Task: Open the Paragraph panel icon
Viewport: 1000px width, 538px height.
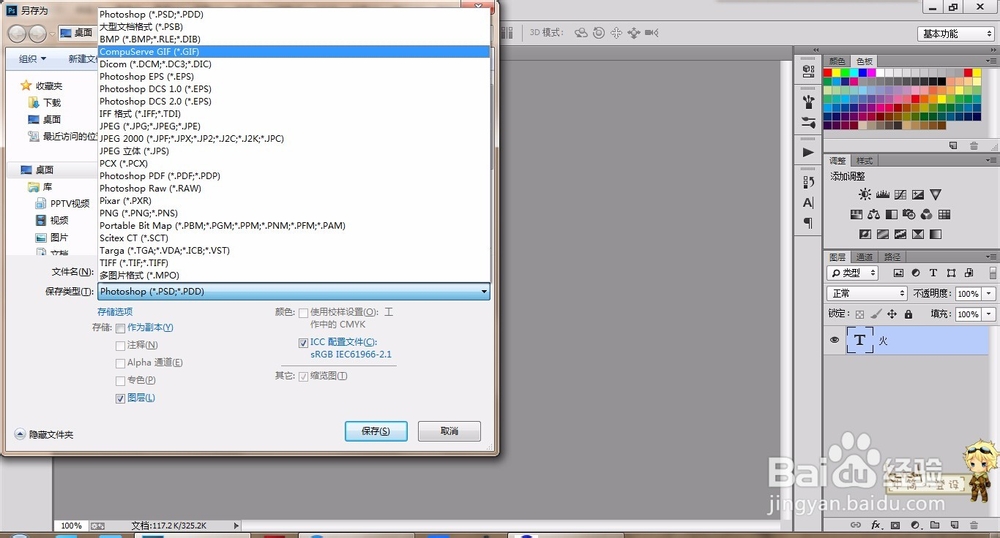Action: 808,222
